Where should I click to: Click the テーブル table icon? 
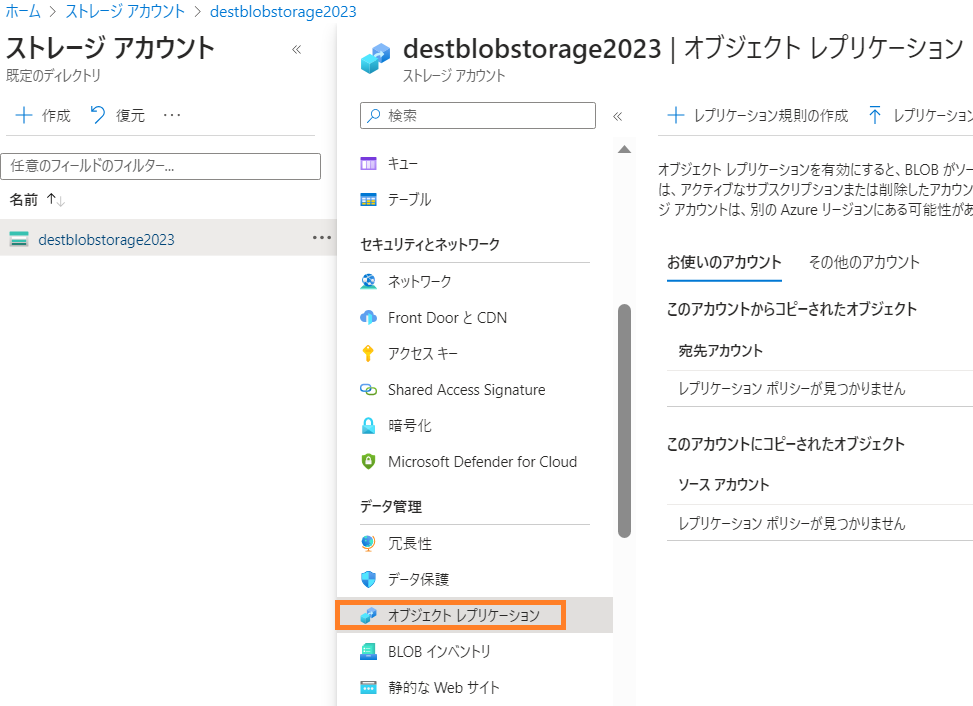tap(369, 200)
